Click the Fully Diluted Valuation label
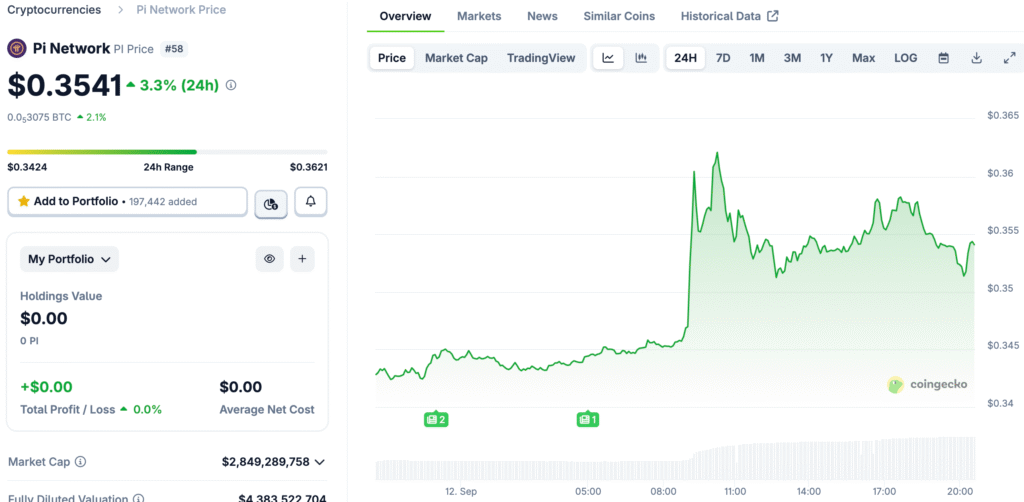Screen dimensions: 1024x502 [69, 499]
